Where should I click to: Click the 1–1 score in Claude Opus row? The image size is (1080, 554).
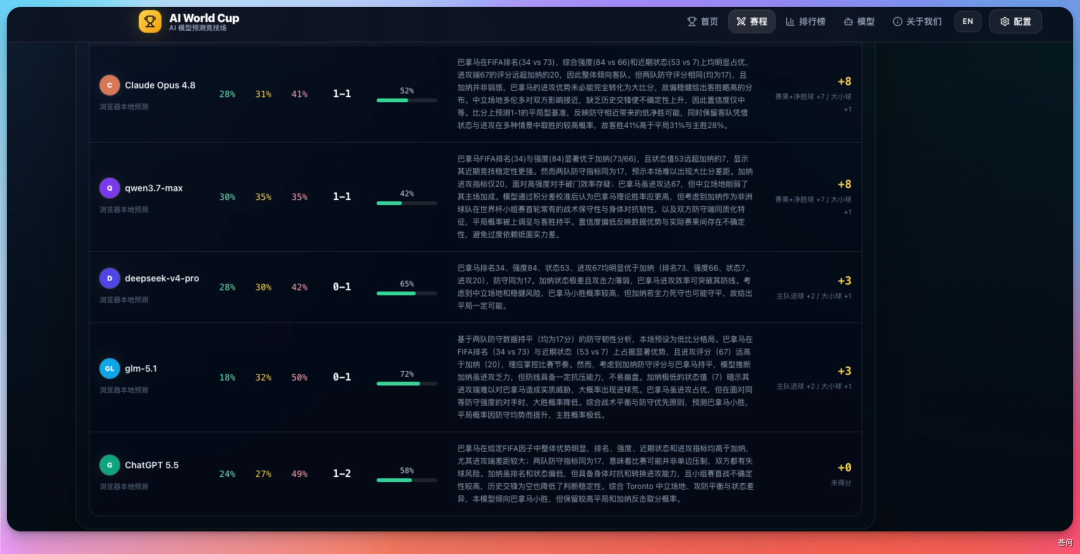[x=342, y=94]
